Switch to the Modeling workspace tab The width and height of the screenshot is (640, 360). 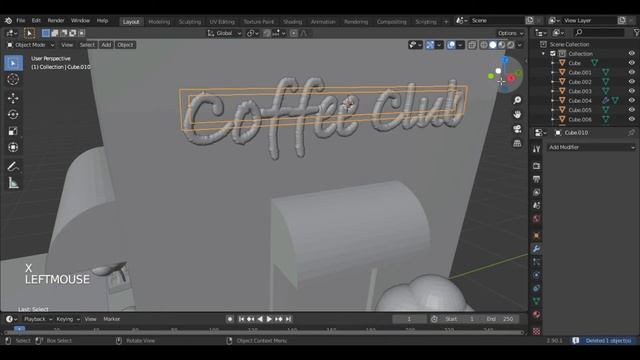pos(159,22)
